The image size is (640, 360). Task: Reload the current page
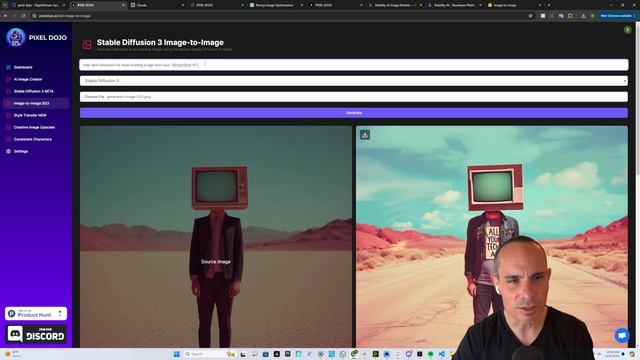pos(23,16)
